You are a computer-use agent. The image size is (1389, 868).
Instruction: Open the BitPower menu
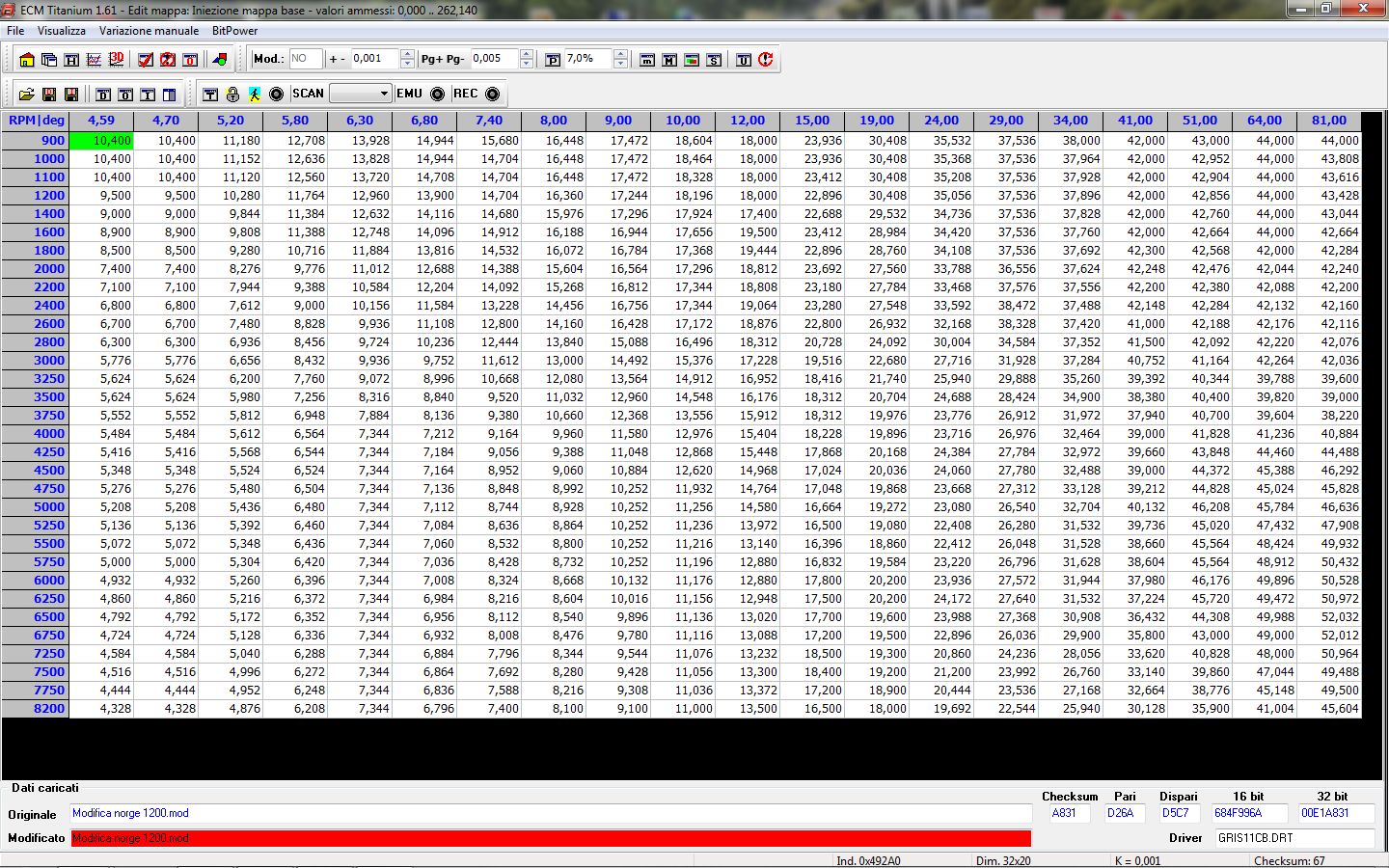[235, 31]
